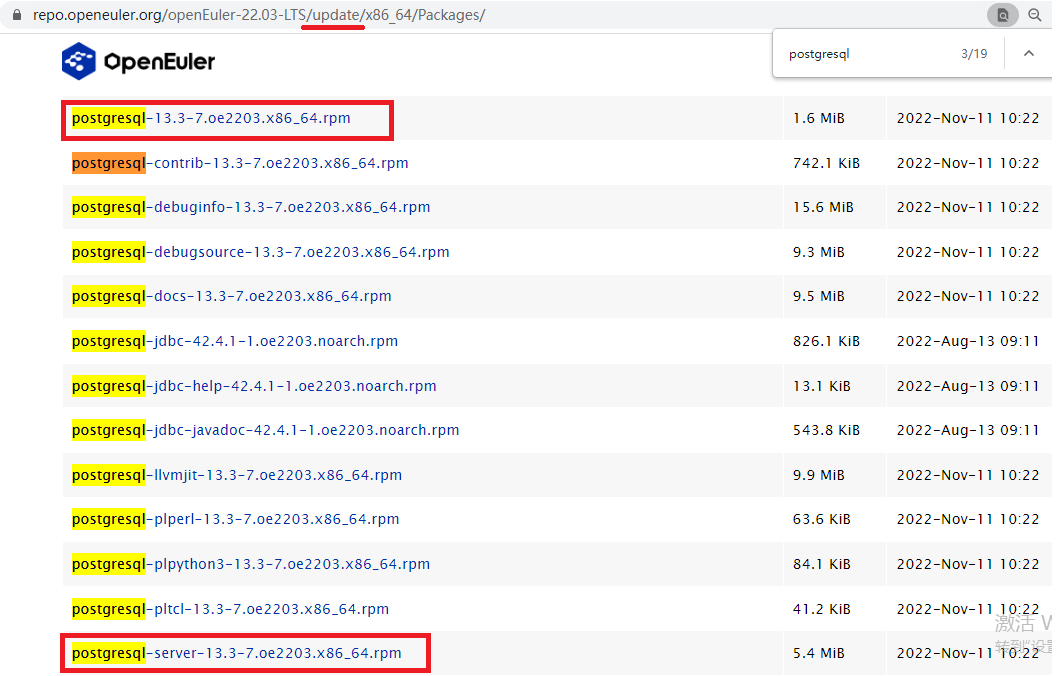Click the browser address bar URL
The image size is (1056, 676).
pos(250,15)
